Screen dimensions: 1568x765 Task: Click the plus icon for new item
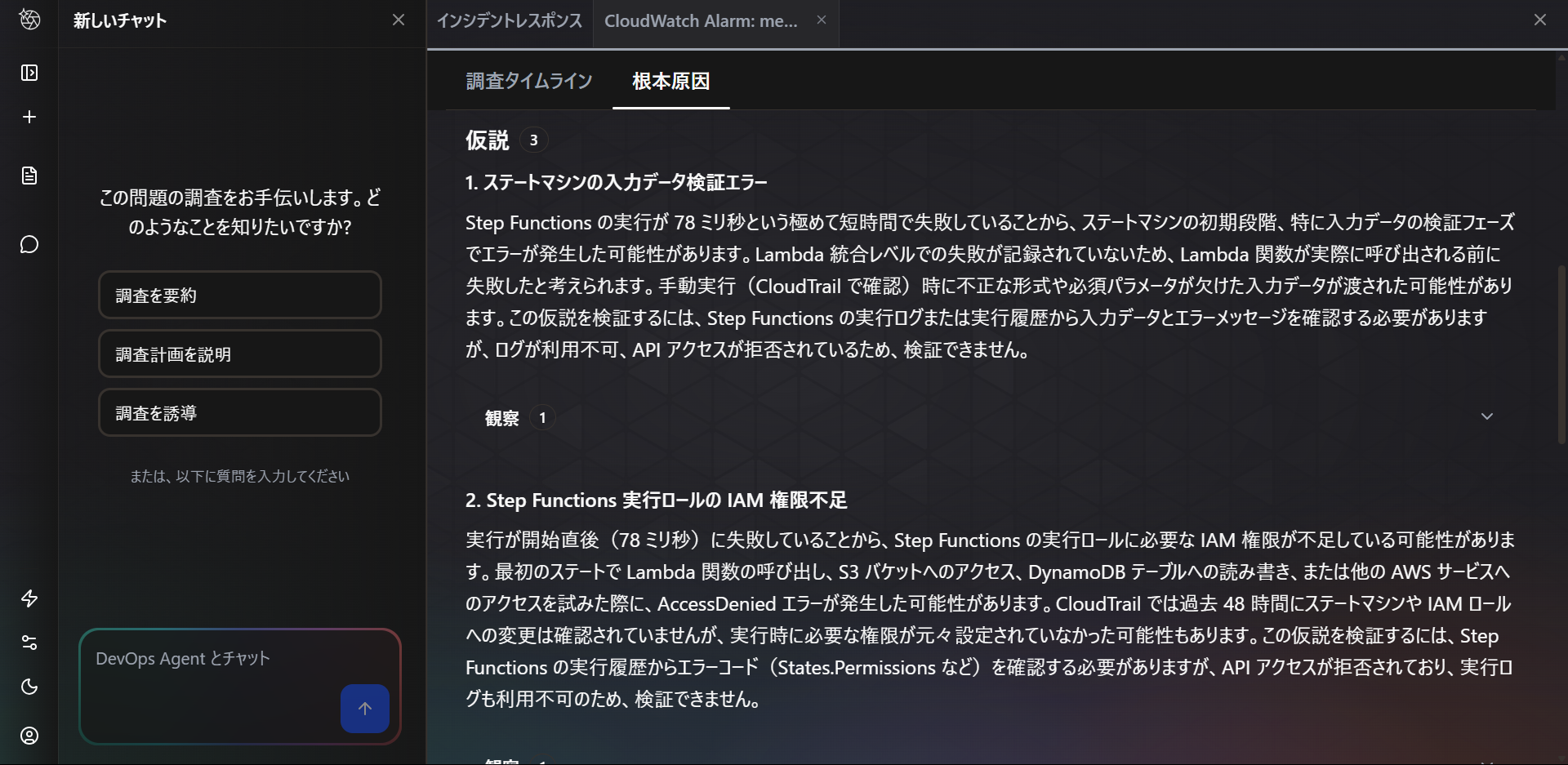tap(29, 118)
